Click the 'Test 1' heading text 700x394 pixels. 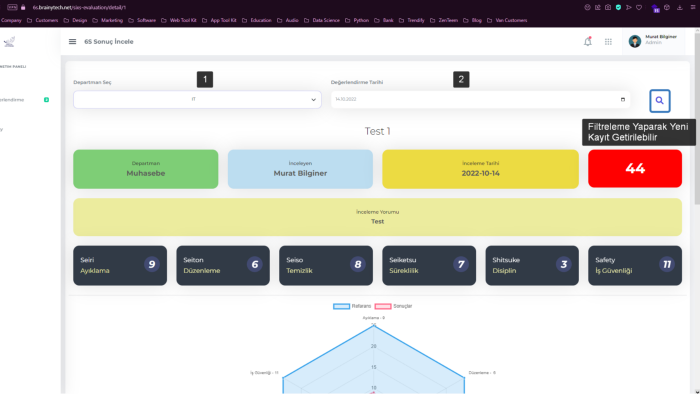coord(377,131)
